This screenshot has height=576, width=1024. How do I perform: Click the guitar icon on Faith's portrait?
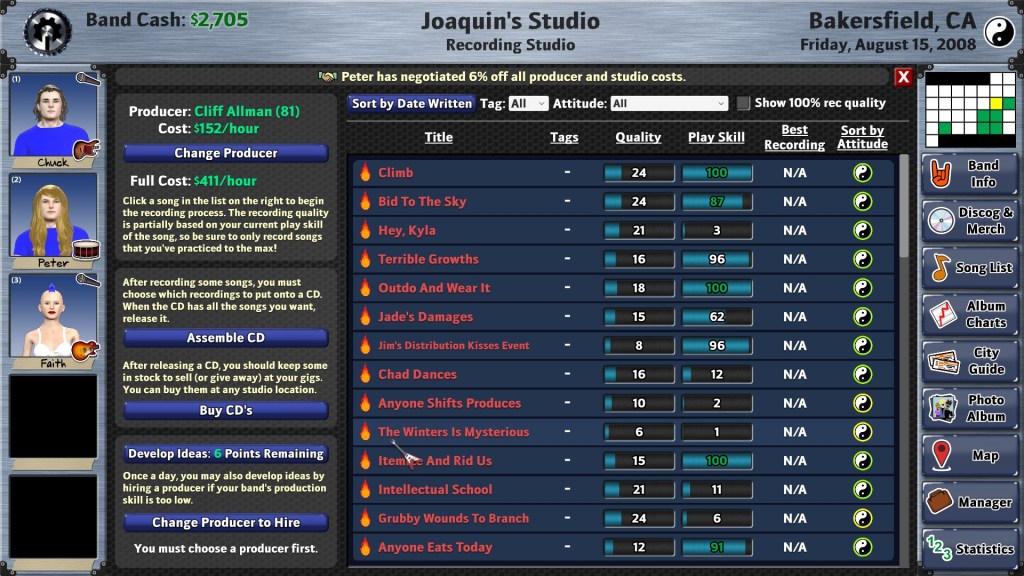[86, 349]
